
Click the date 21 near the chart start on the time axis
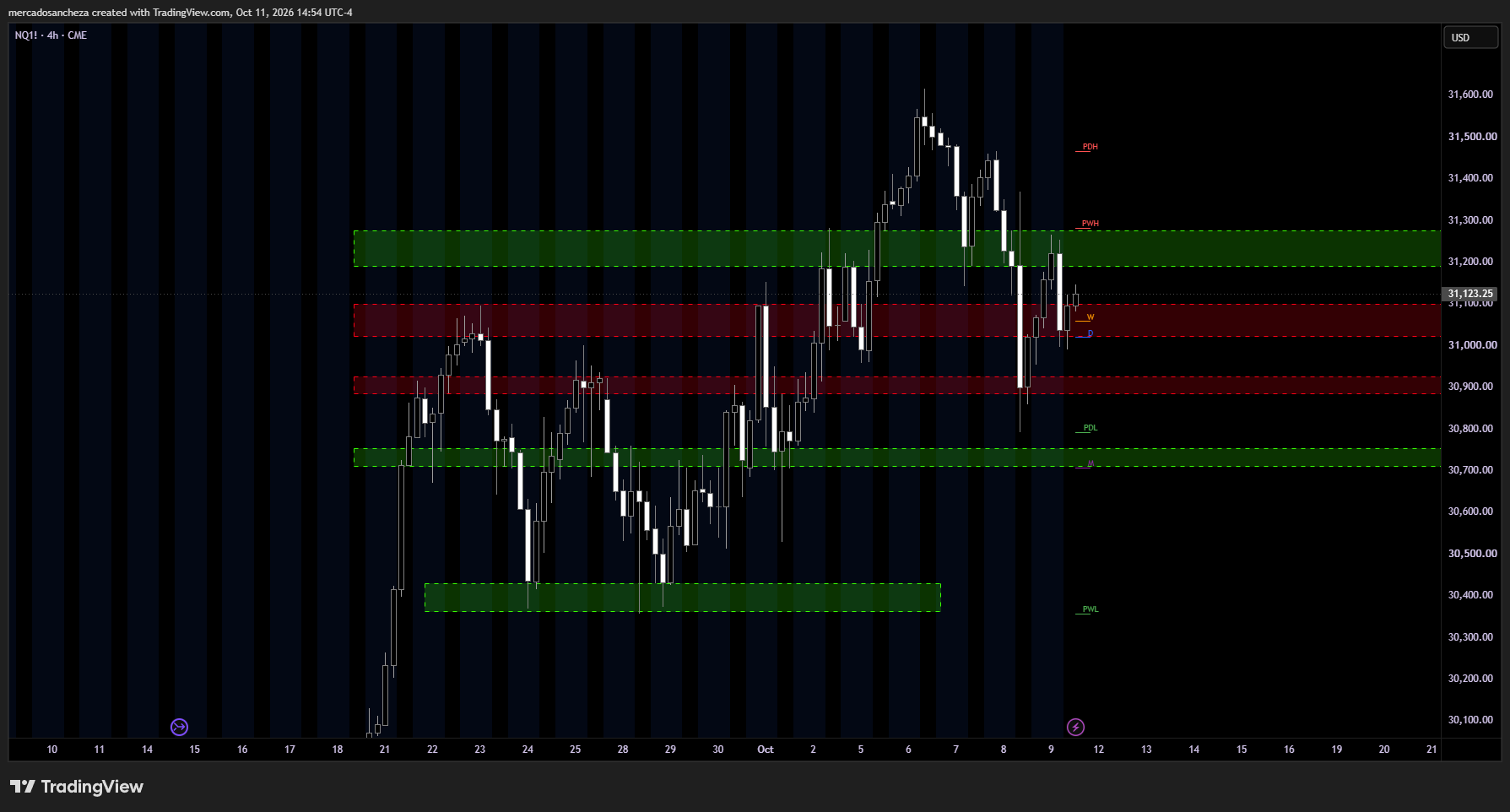385,750
